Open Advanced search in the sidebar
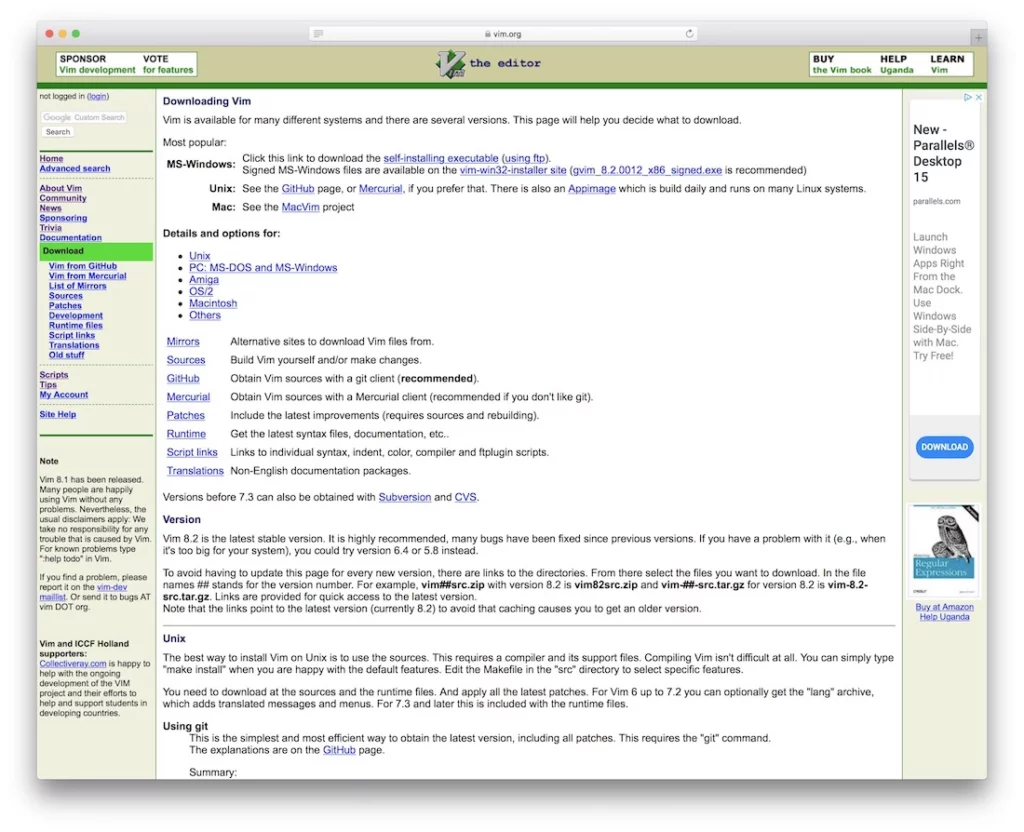The width and height of the screenshot is (1024, 832). 74,168
